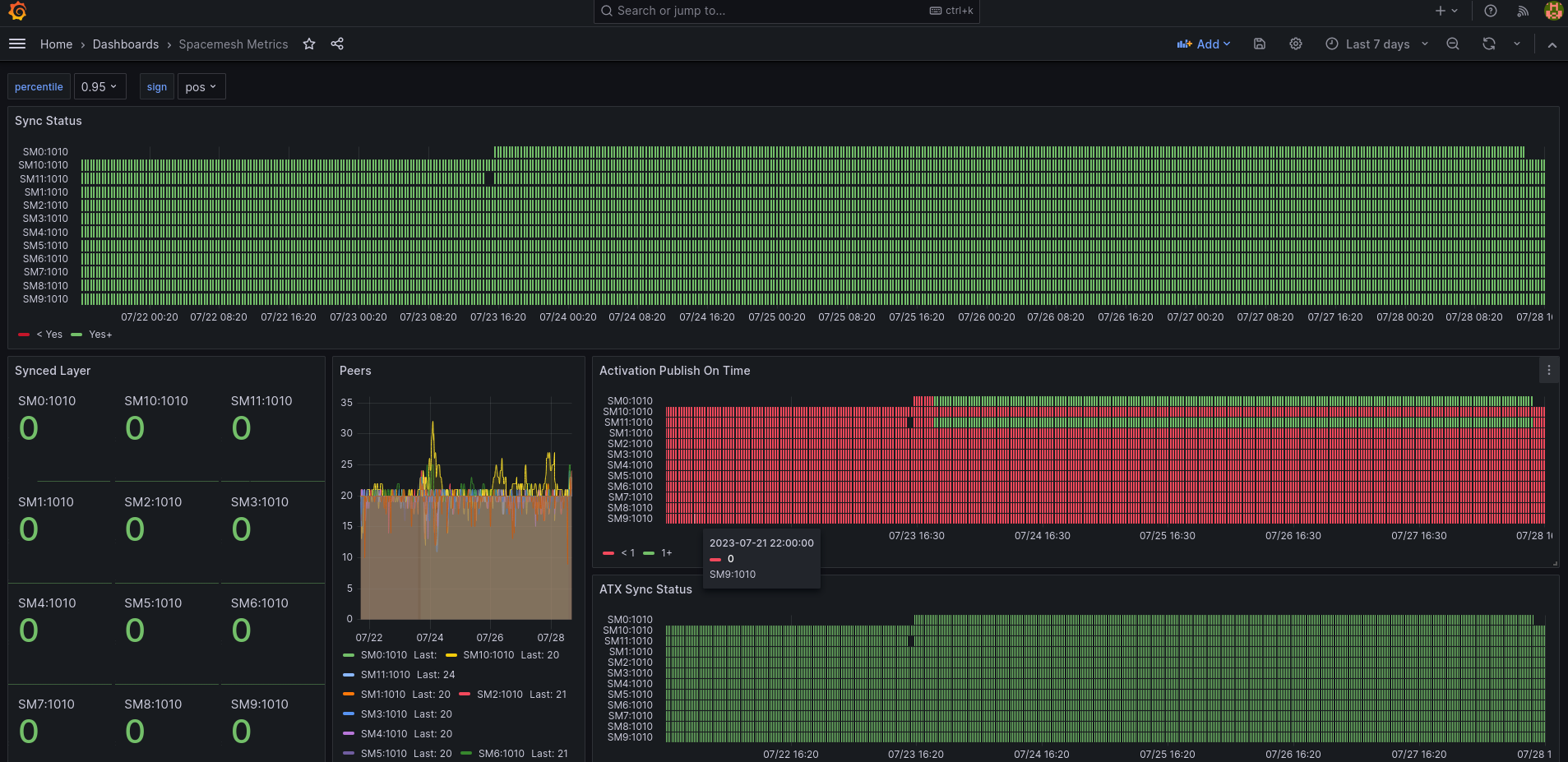
Task: Click the Add panel button
Action: click(x=1203, y=44)
